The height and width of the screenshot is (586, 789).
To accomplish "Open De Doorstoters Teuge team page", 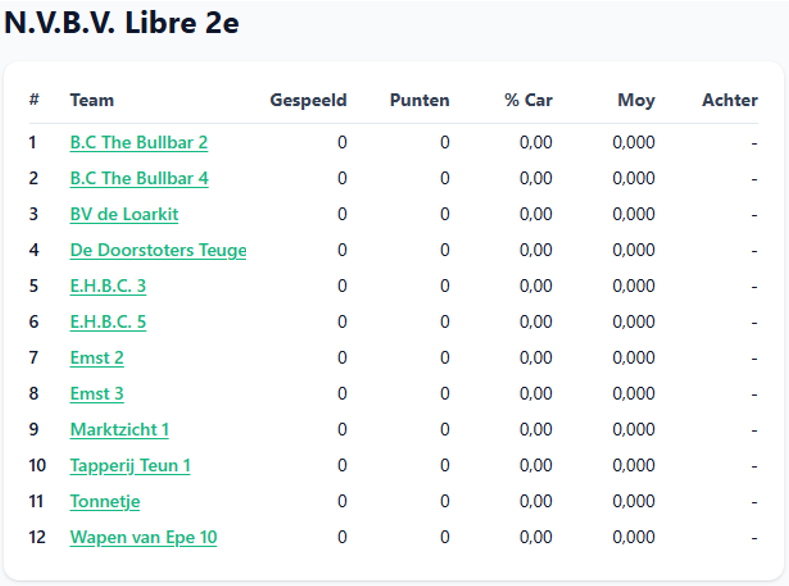I will point(158,250).
